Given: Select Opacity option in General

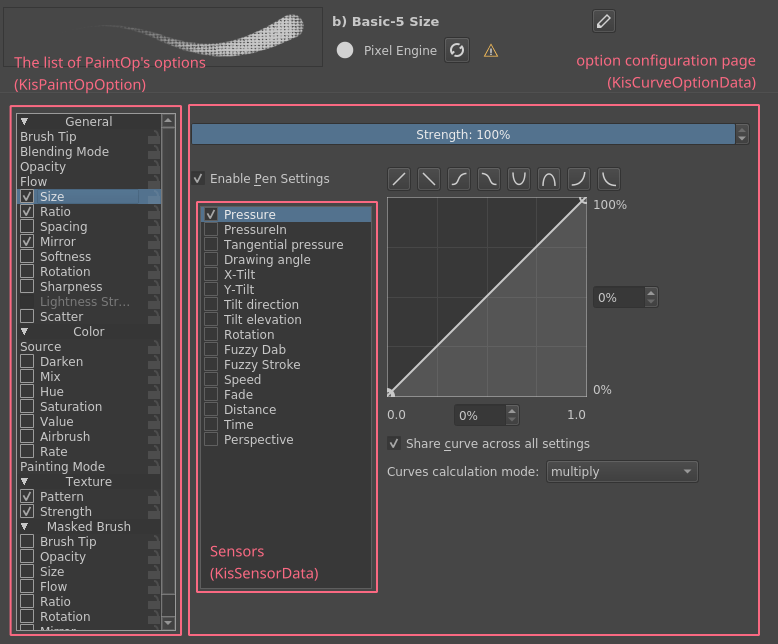Looking at the screenshot, I should coord(43,167).
